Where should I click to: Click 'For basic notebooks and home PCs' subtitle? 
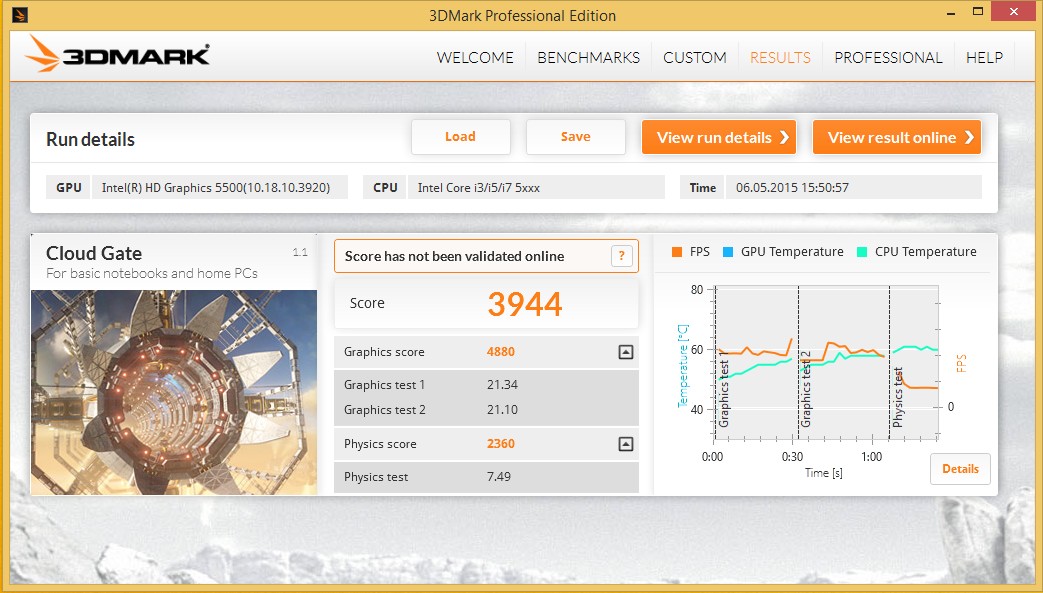pos(152,274)
